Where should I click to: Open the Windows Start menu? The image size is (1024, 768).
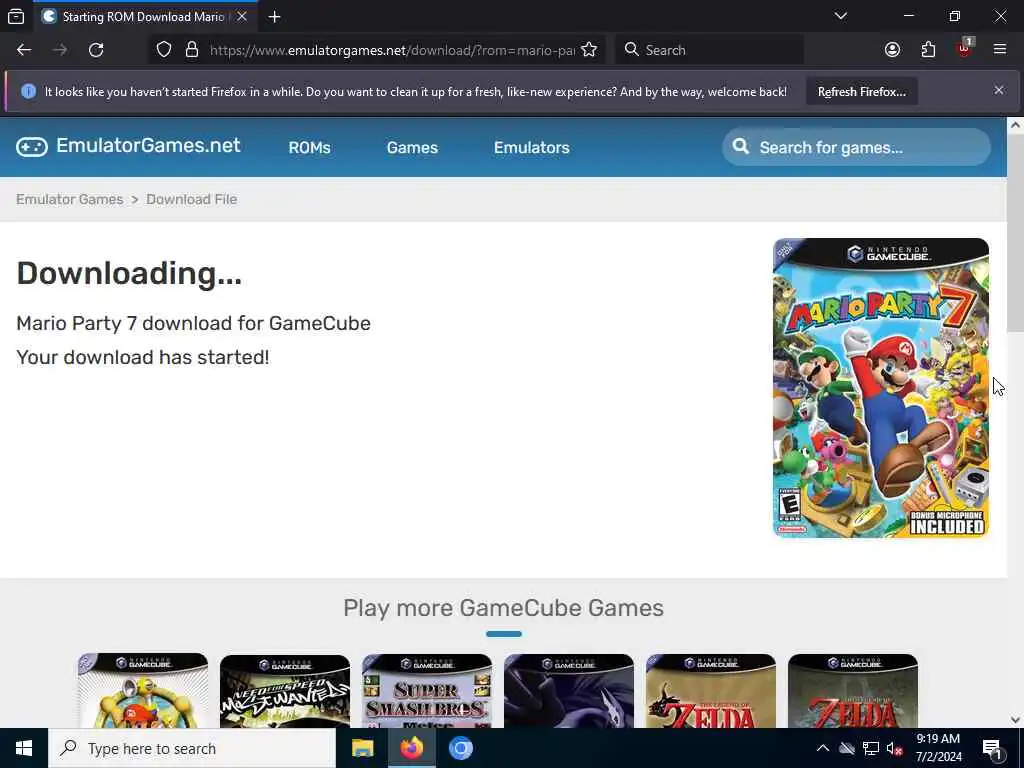coord(24,748)
